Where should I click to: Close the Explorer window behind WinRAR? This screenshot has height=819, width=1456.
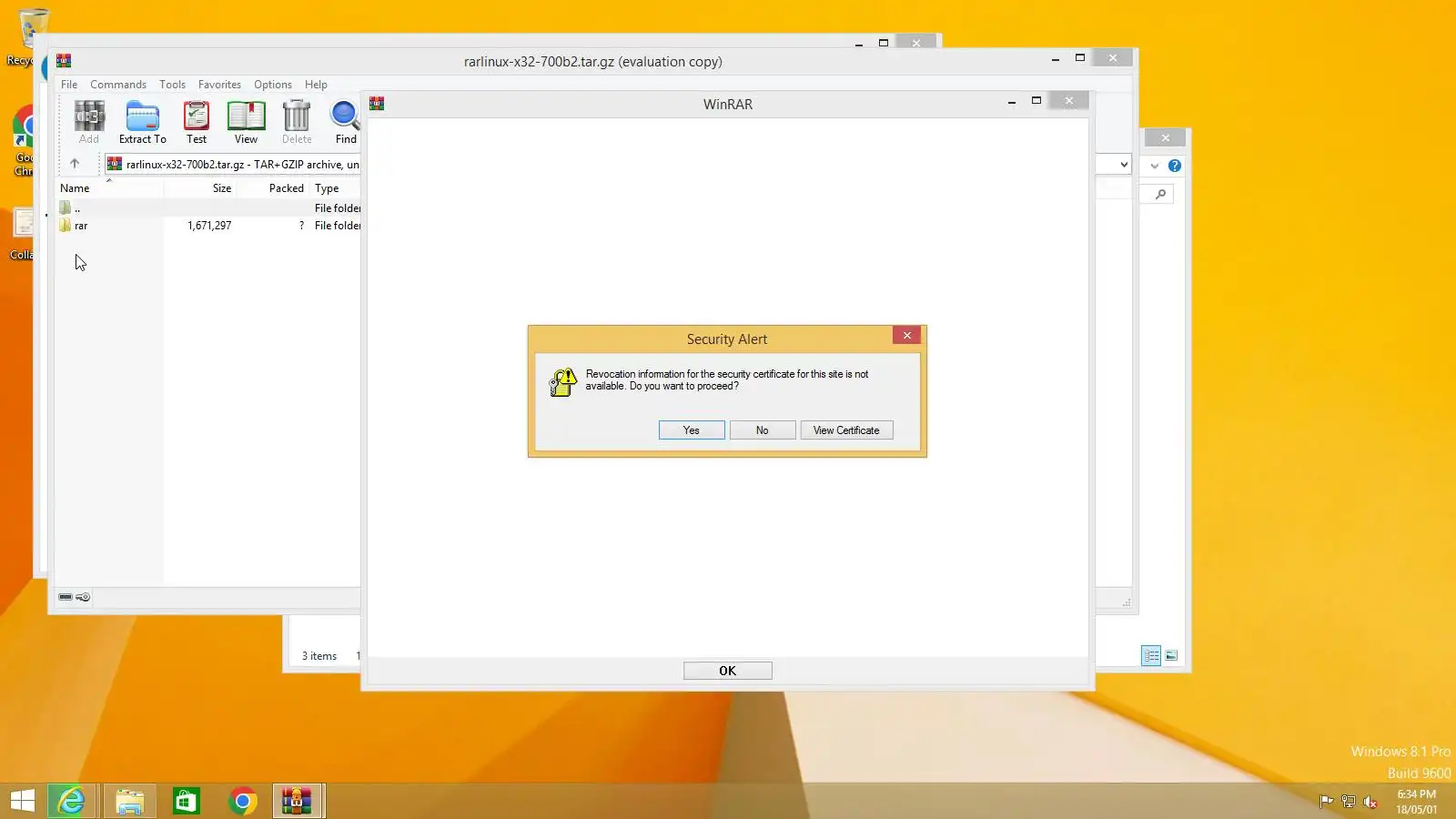tap(1166, 138)
